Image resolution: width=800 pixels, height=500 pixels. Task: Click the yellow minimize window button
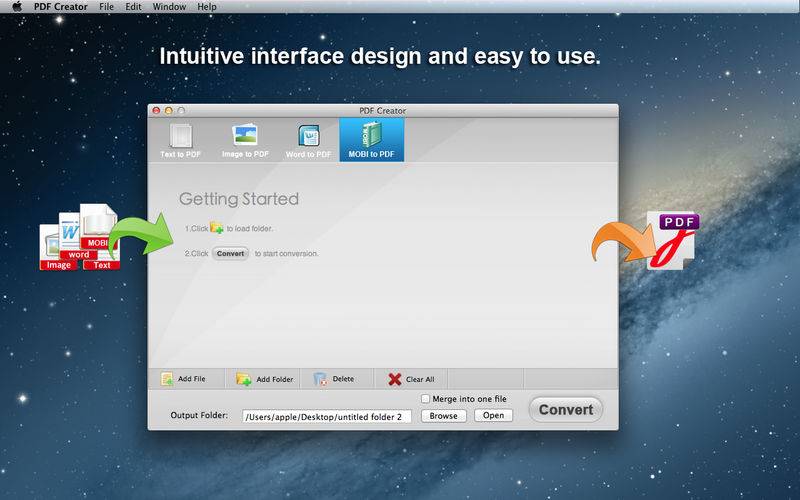pos(168,110)
